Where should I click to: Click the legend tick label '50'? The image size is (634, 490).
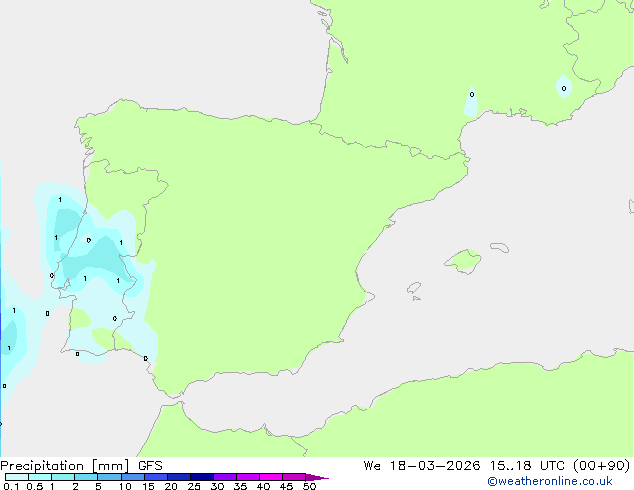point(309,486)
